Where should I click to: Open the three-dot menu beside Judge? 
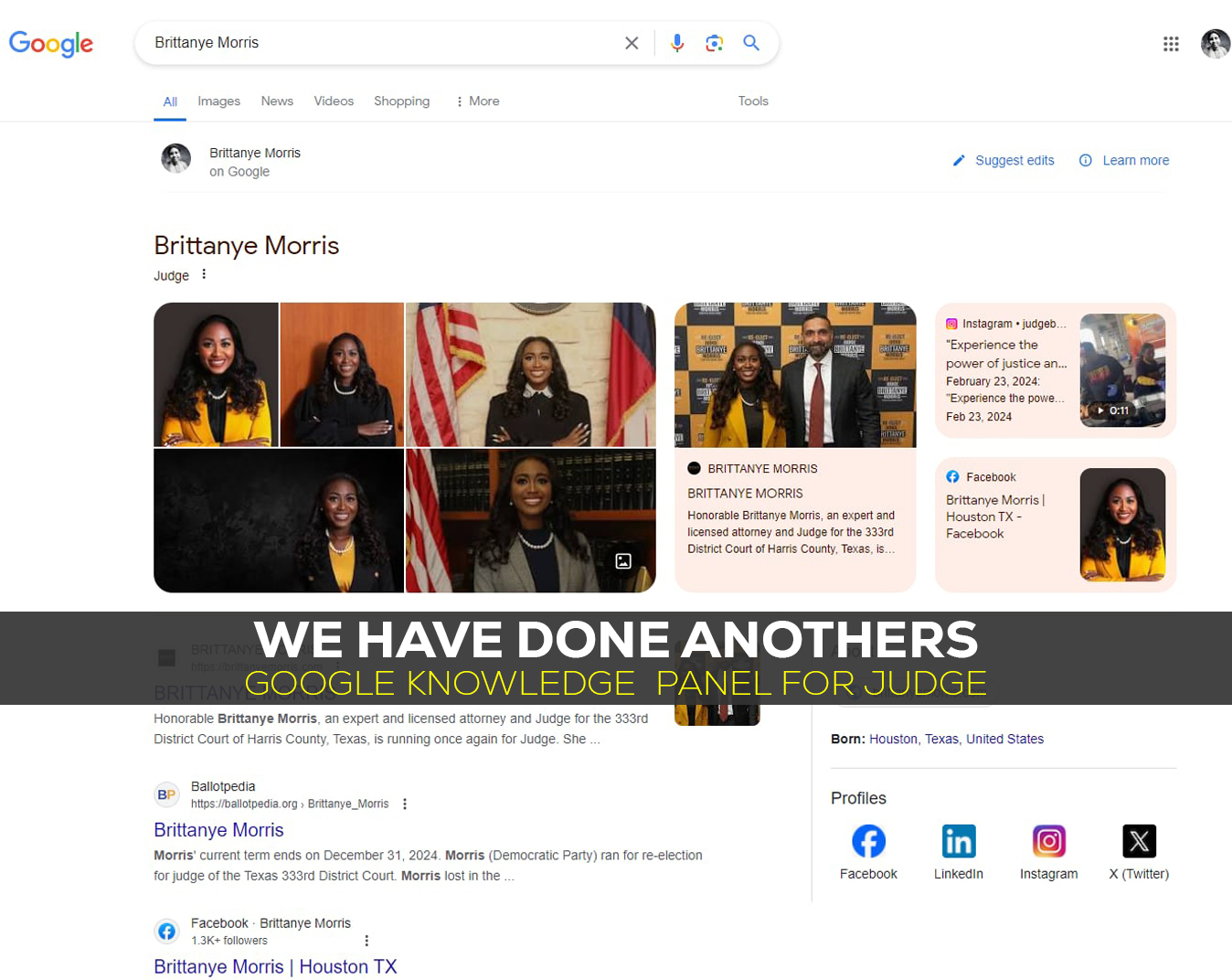204,274
